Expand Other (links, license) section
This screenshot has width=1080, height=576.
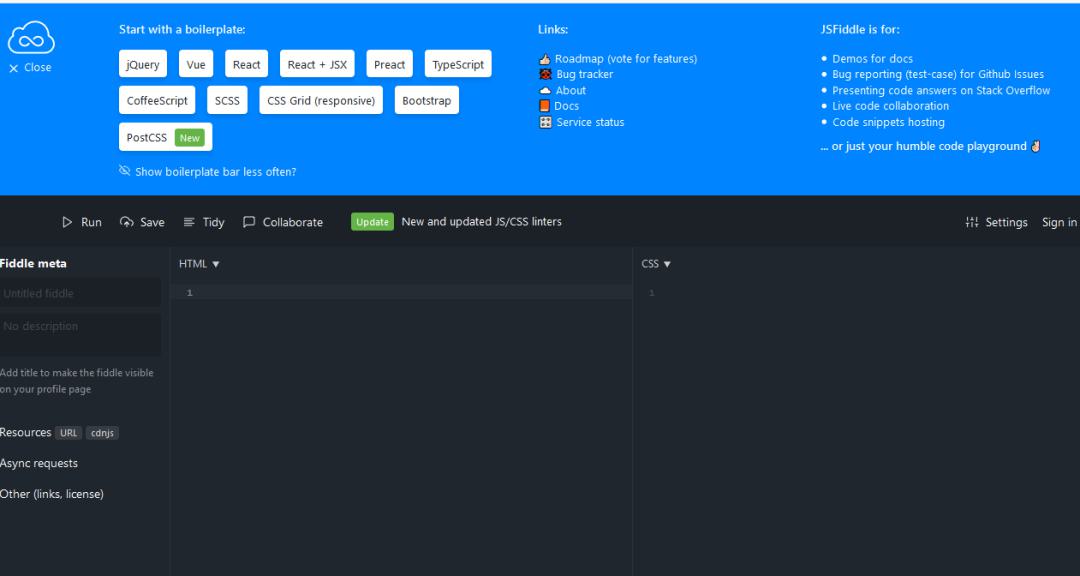52,494
